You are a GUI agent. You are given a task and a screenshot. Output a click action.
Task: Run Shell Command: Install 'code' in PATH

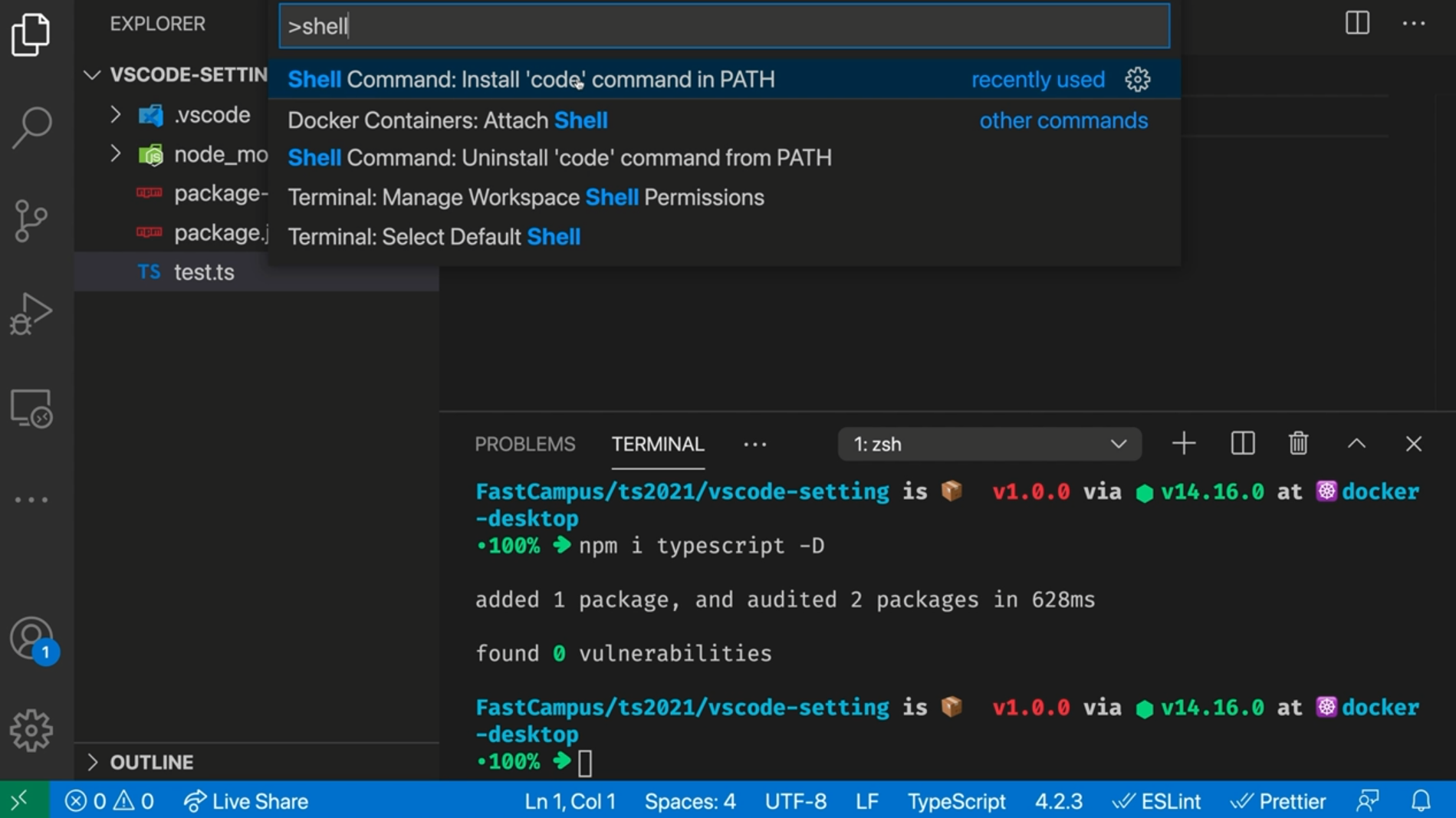point(531,79)
